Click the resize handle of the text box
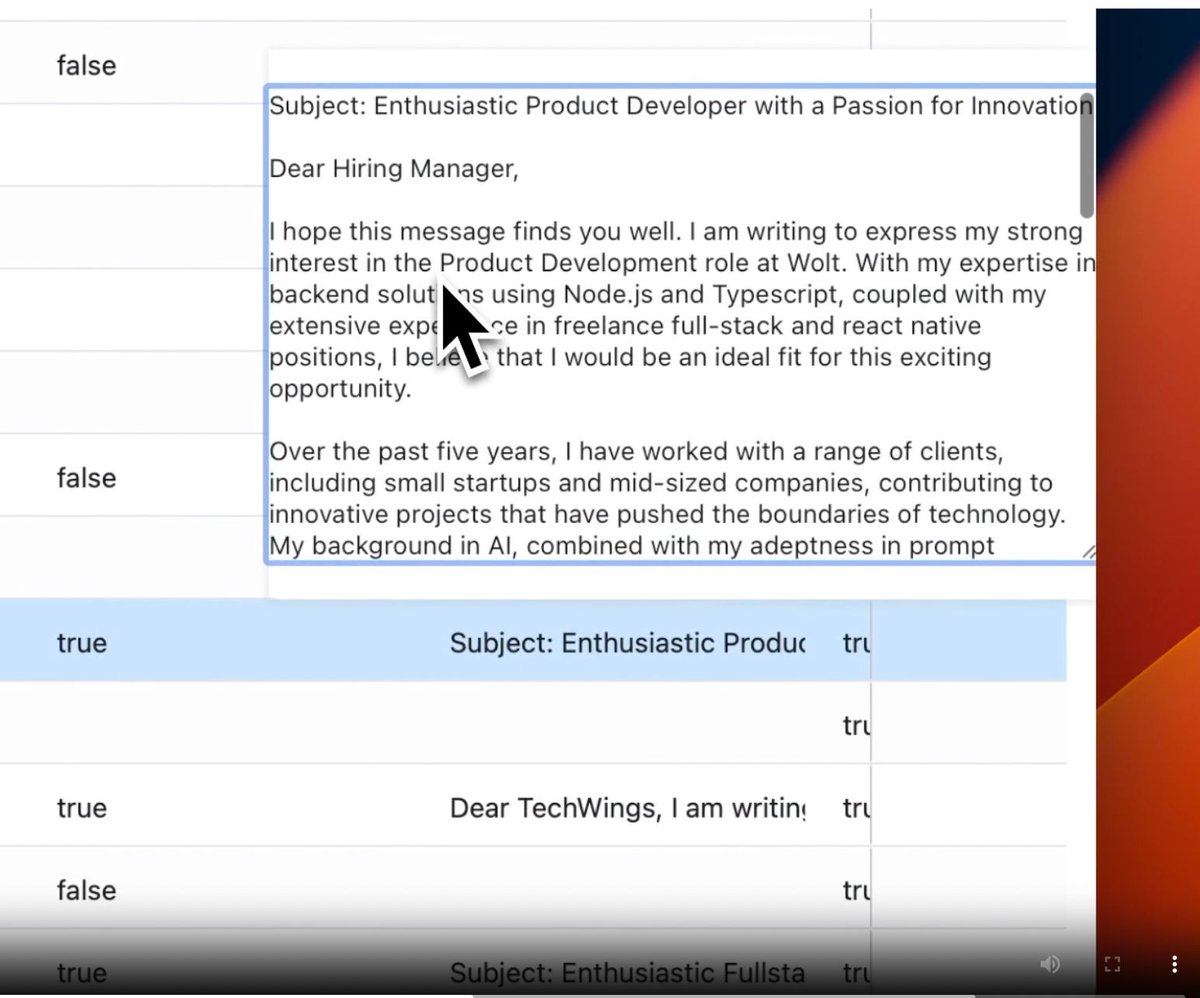The width and height of the screenshot is (1200, 998). click(x=1090, y=549)
